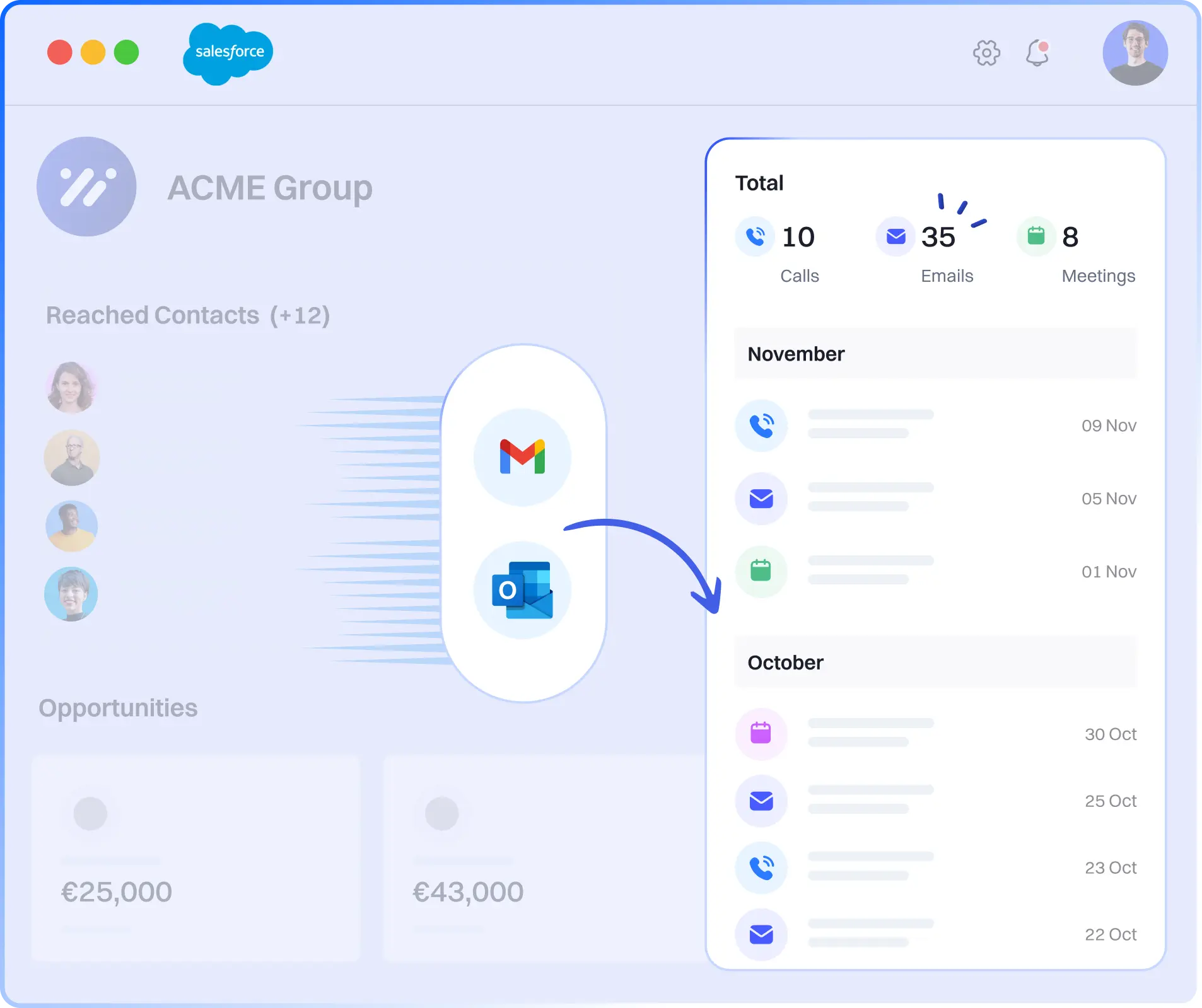1202x1008 pixels.
Task: Click the Meetings calendar icon in Total
Action: click(x=1036, y=236)
